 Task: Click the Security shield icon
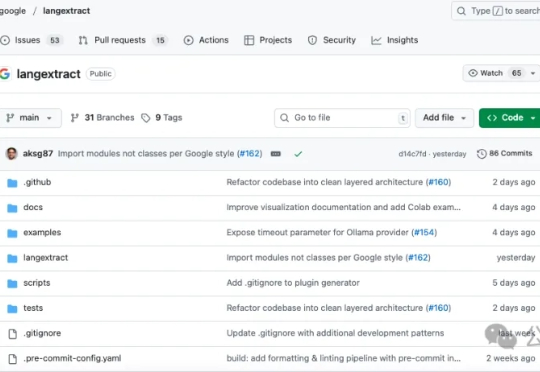click(312, 40)
